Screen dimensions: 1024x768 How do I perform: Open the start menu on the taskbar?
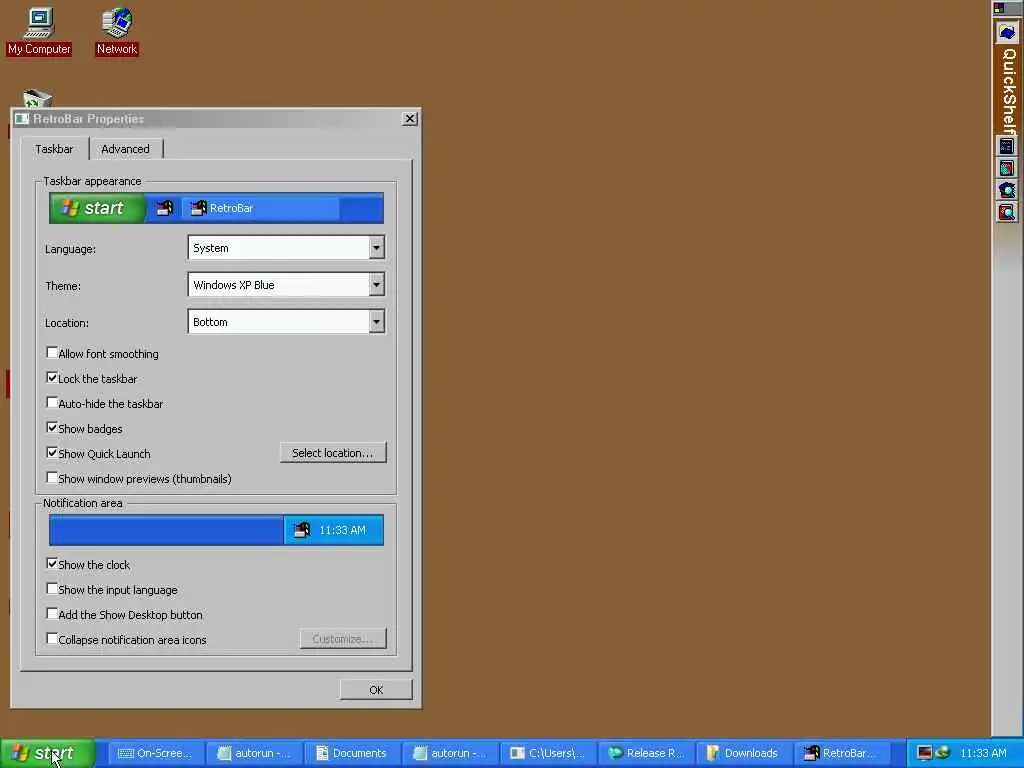tap(48, 753)
